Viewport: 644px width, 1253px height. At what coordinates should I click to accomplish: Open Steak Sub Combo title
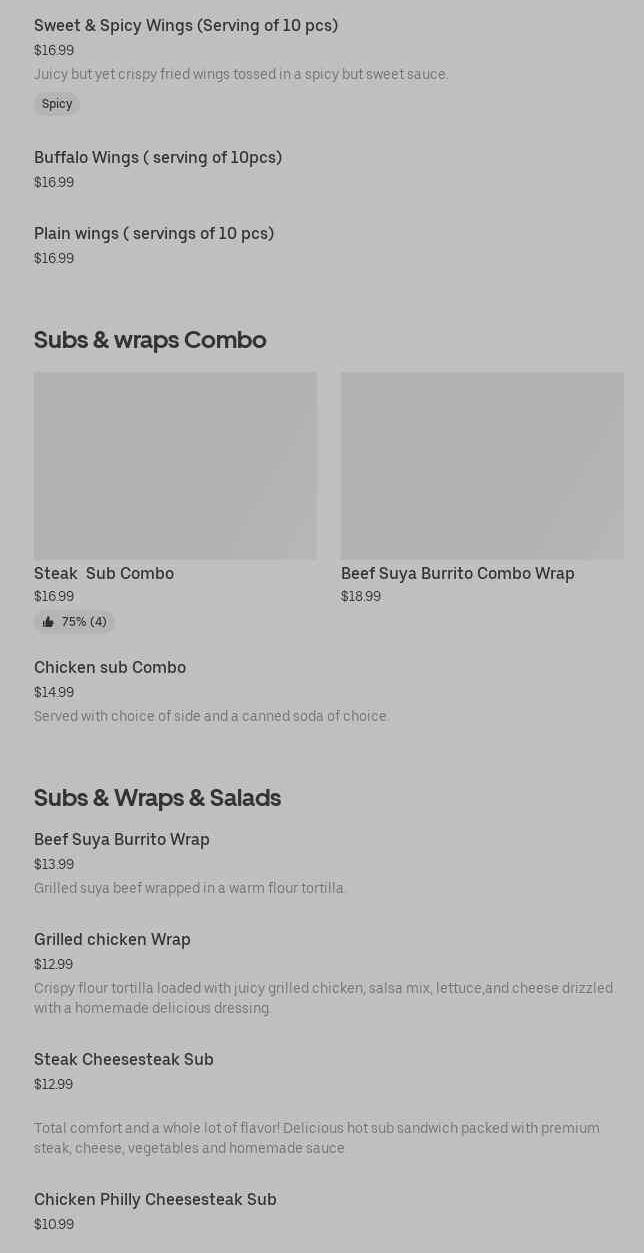click(x=104, y=574)
